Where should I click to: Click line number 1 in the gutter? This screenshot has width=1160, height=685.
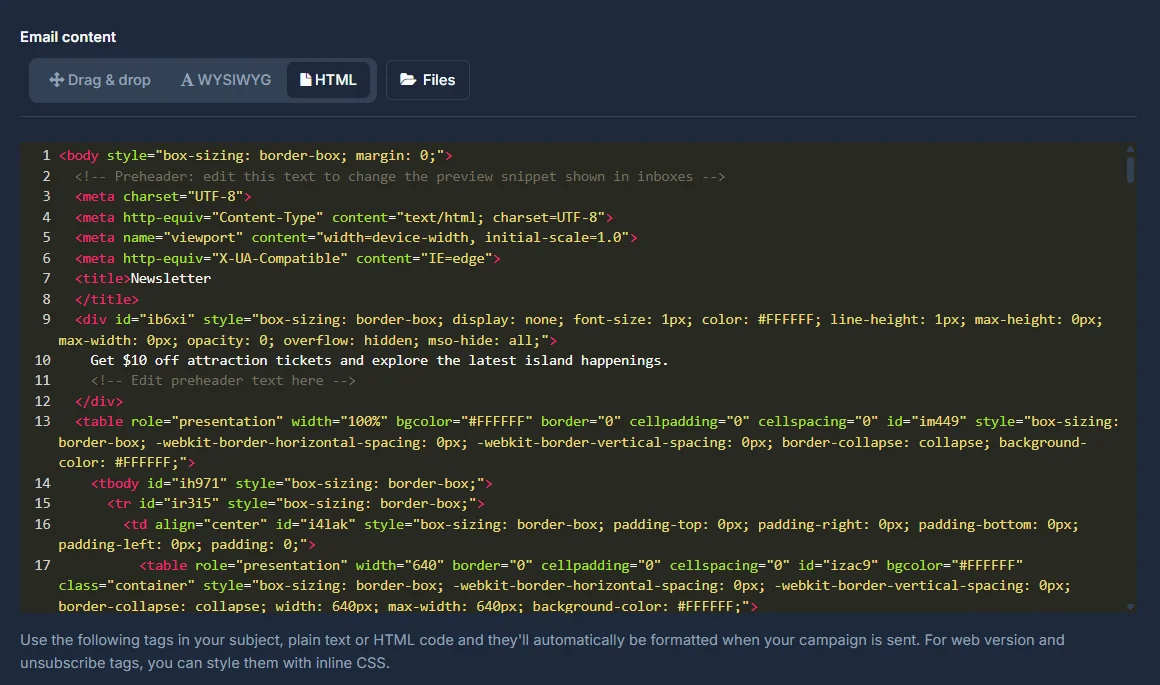[46, 155]
